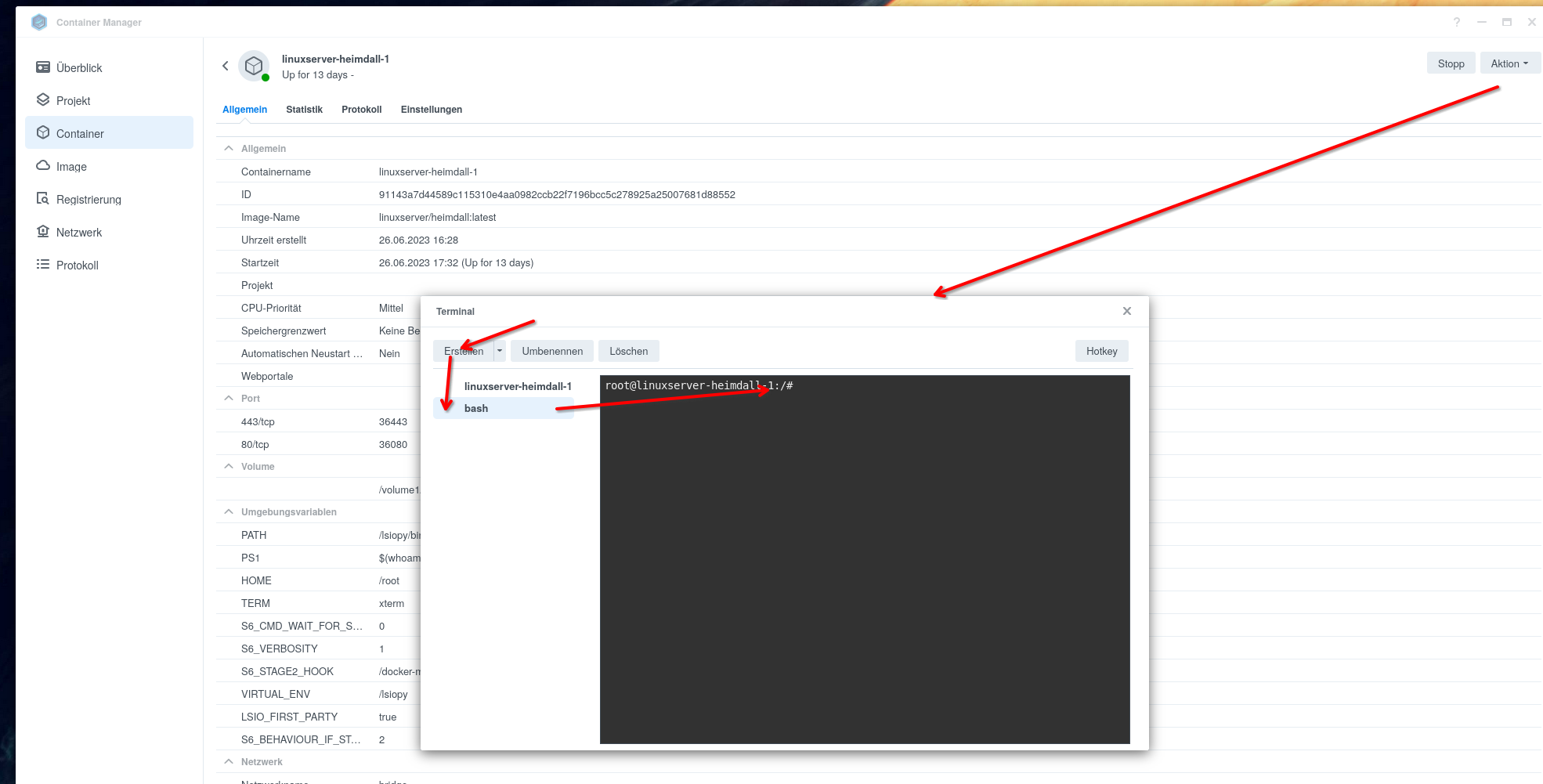This screenshot has width=1543, height=784.
Task: Collapse the Port section
Action: click(x=229, y=398)
